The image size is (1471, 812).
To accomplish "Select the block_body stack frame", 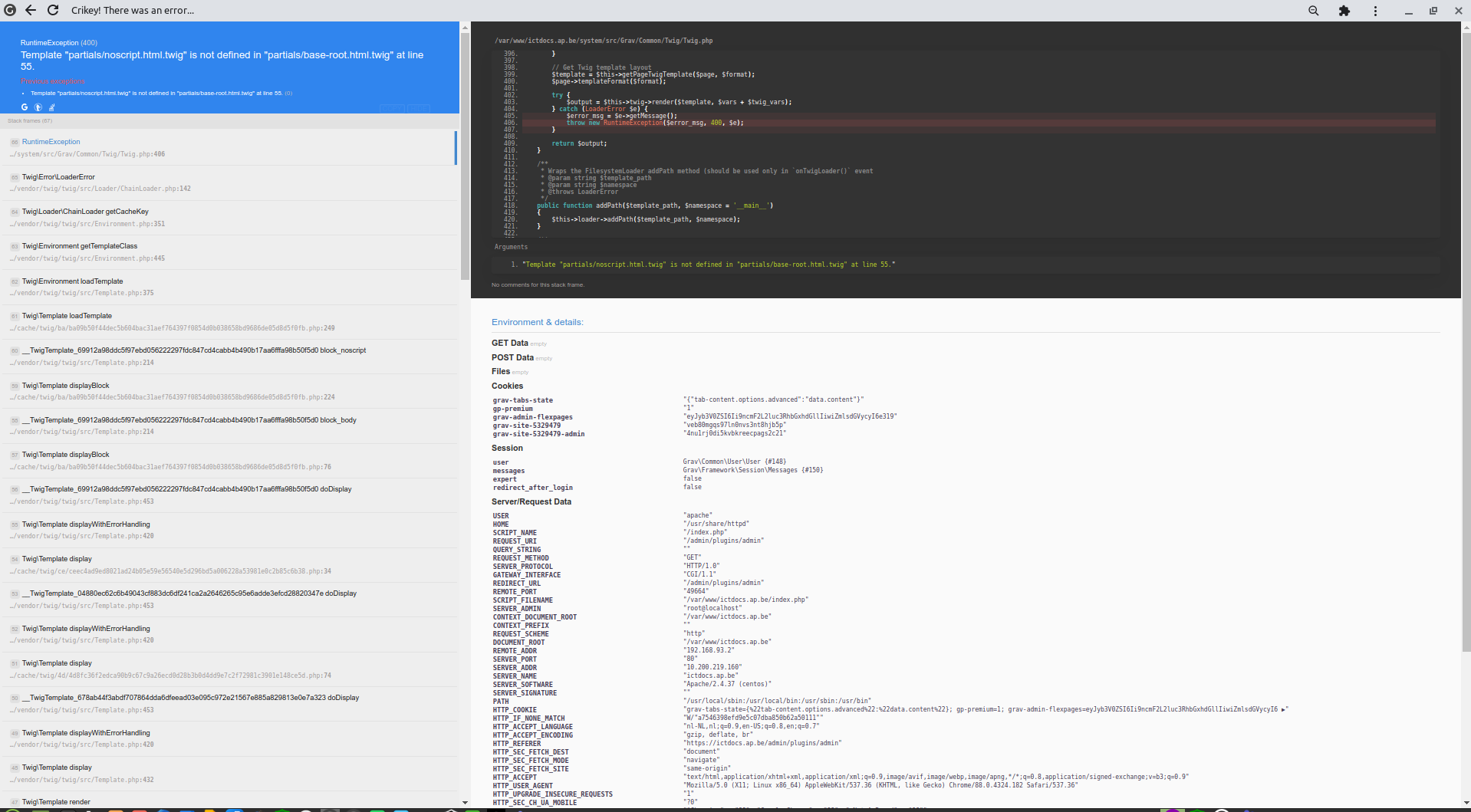I will (x=229, y=426).
